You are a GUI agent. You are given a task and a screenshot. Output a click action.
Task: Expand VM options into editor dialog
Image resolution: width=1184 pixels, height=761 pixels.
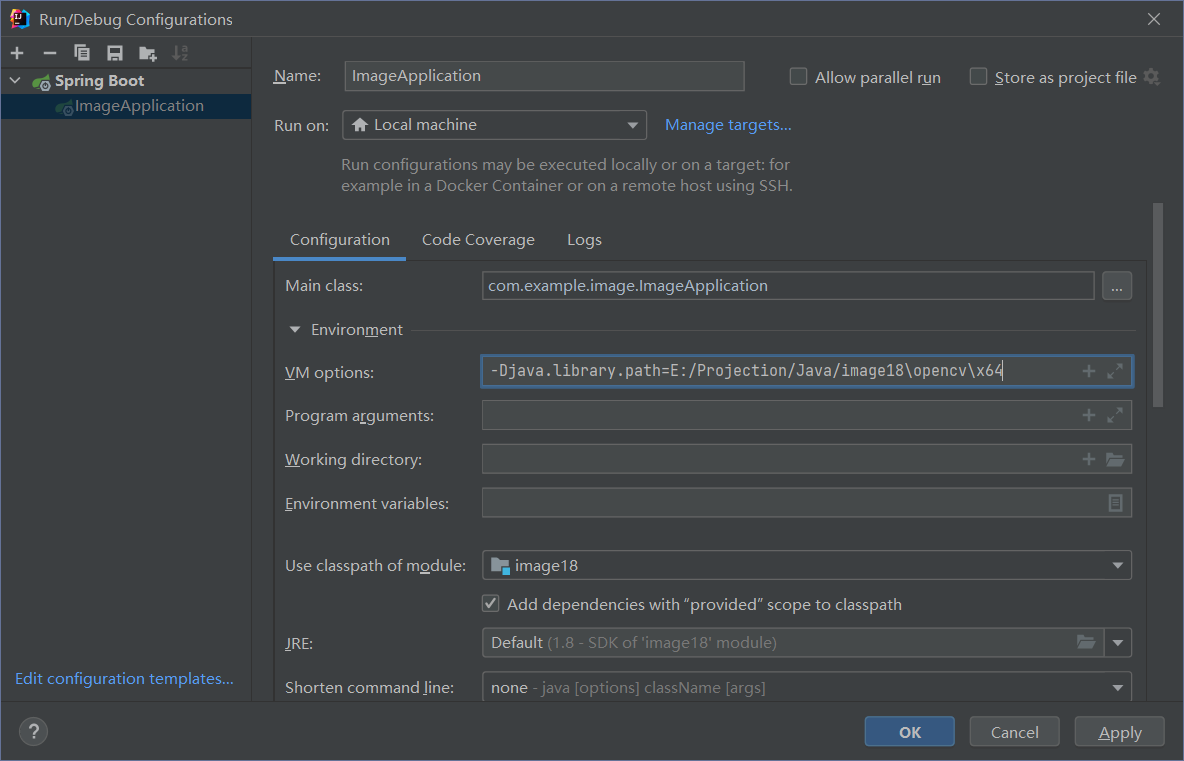click(1116, 371)
